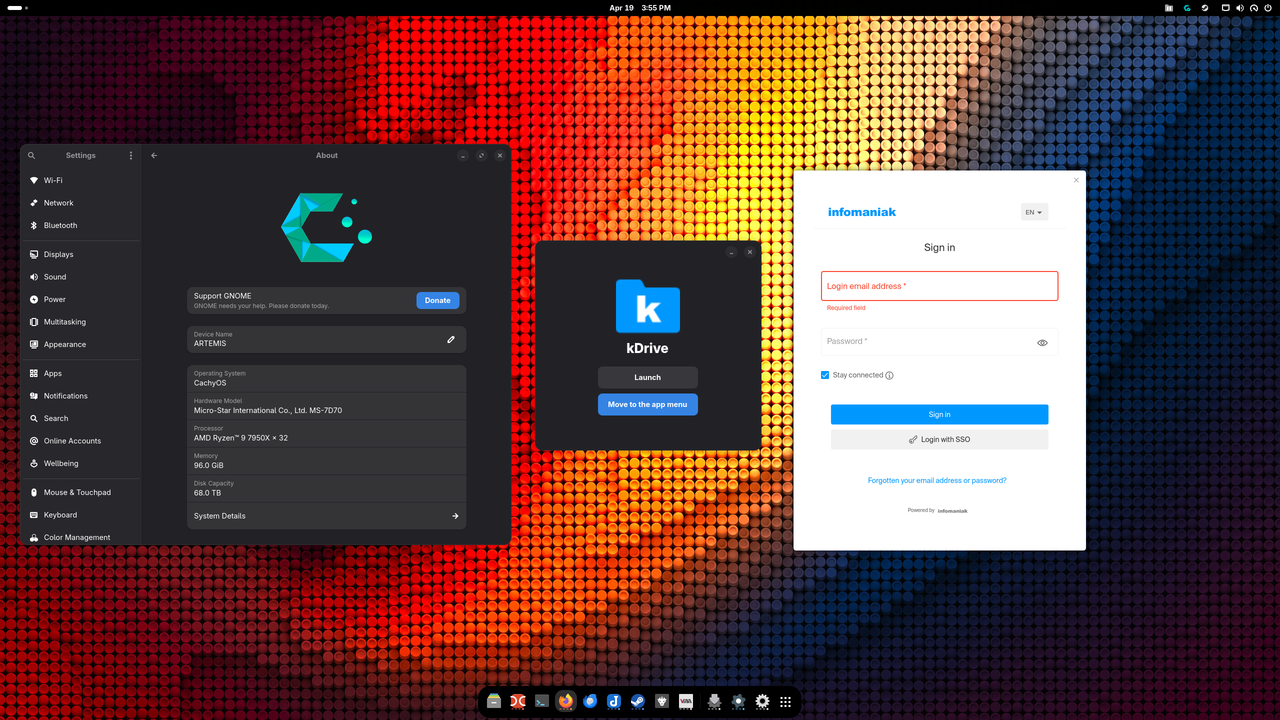Select Mouse & Touchpad settings

pos(80,493)
